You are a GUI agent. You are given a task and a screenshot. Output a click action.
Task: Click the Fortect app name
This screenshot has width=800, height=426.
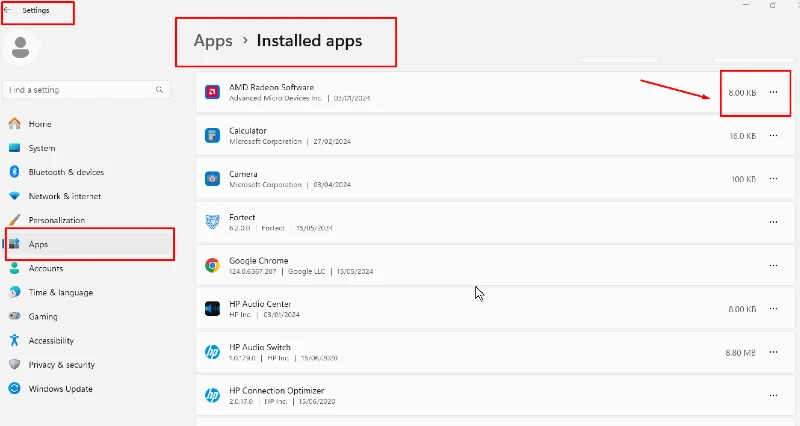point(242,217)
